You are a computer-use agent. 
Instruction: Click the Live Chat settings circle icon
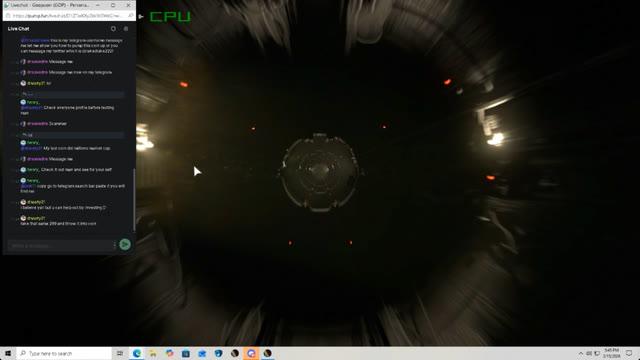113,29
